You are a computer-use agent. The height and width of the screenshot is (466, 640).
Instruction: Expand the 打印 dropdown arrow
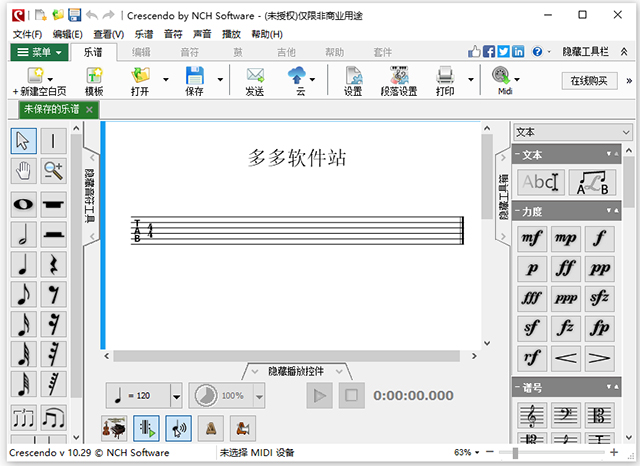pyautogui.click(x=471, y=80)
